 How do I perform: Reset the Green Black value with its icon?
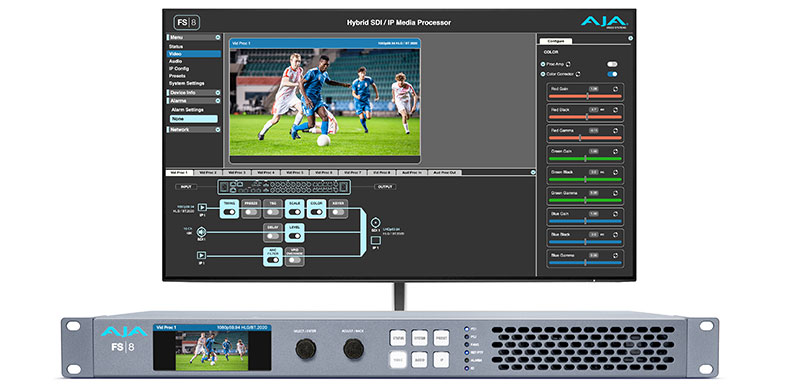[615, 172]
